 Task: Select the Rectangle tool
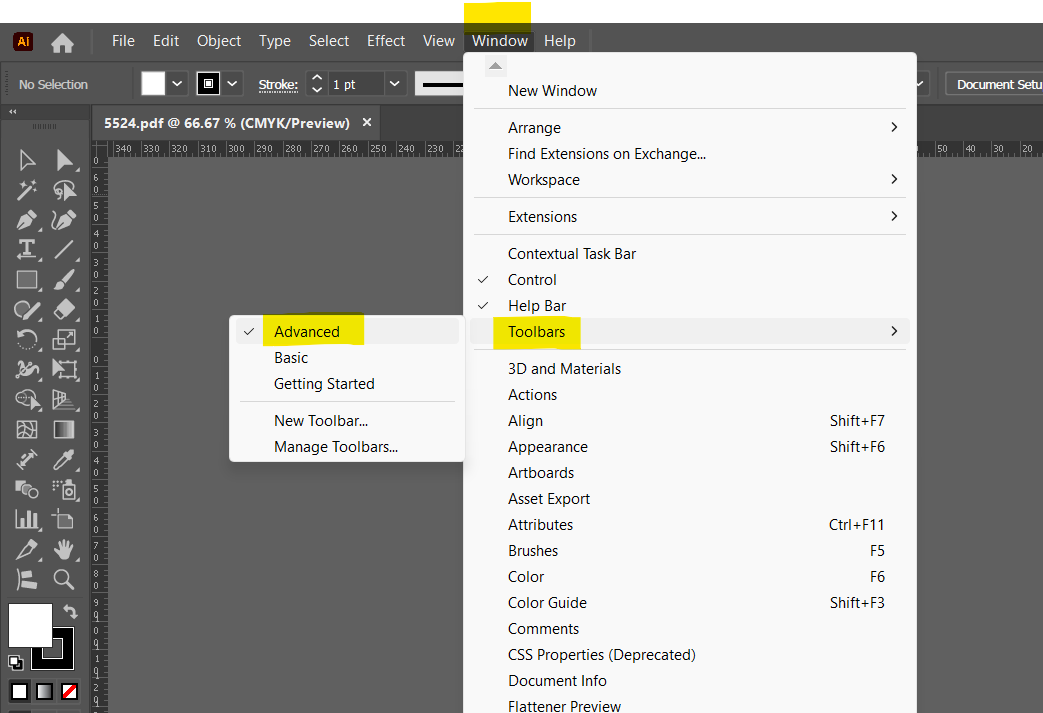click(27, 280)
